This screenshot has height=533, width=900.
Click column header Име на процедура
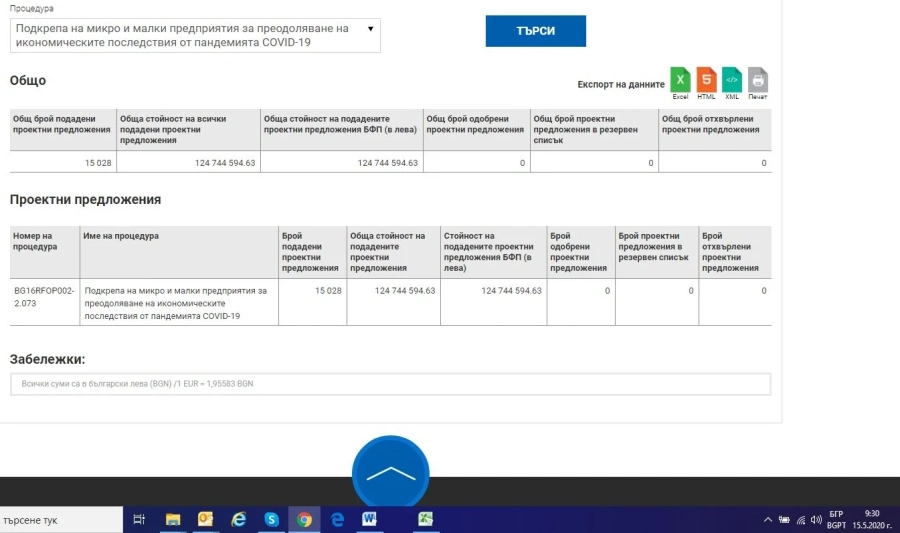[179, 252]
